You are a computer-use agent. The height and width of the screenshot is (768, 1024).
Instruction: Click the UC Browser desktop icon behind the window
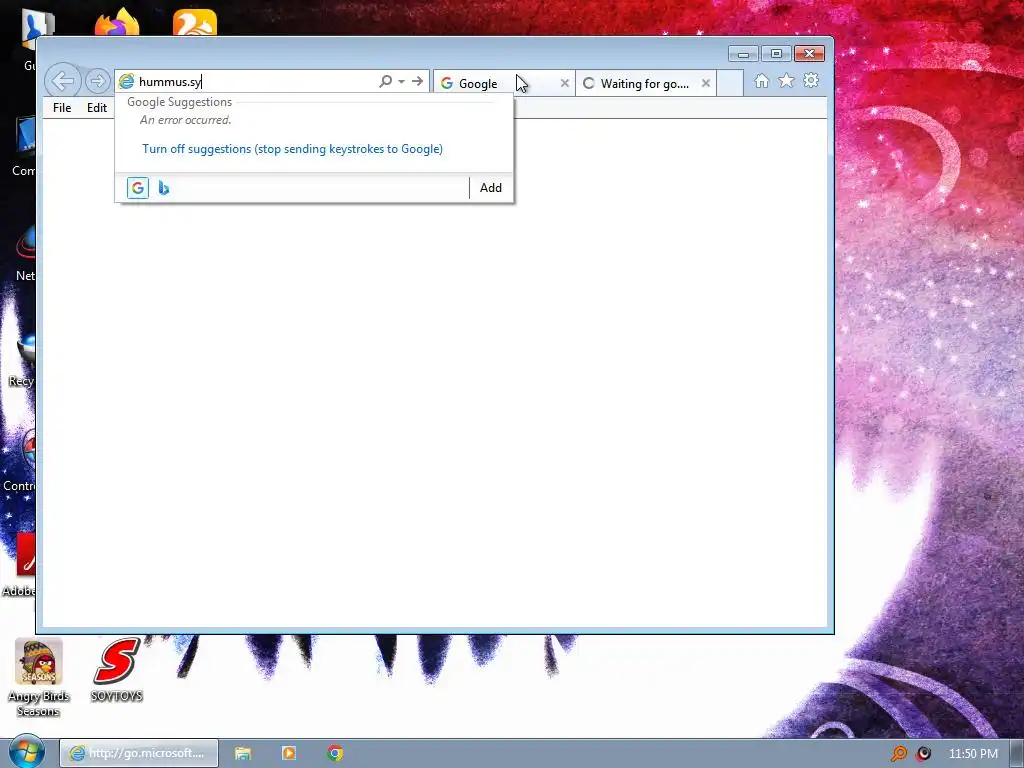point(195,22)
